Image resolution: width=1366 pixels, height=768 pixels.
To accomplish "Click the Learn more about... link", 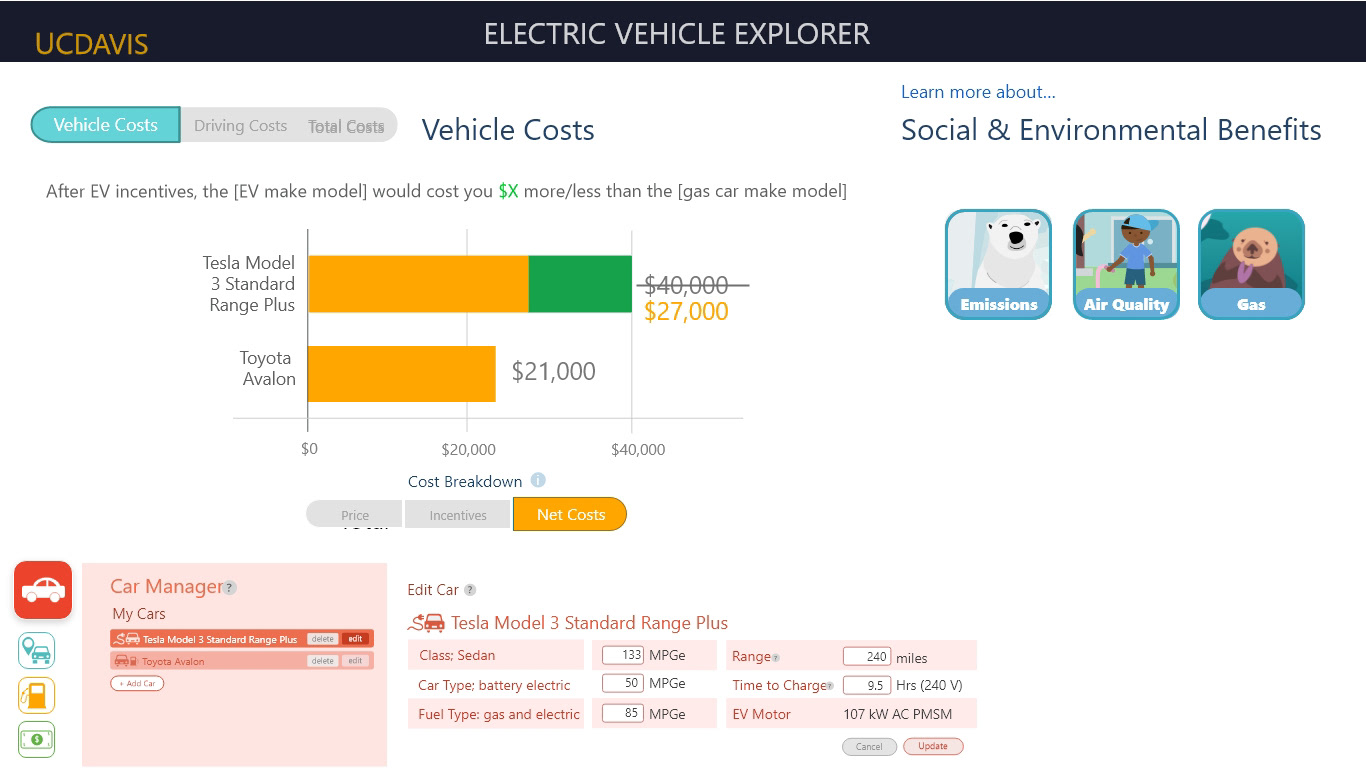I will point(978,92).
